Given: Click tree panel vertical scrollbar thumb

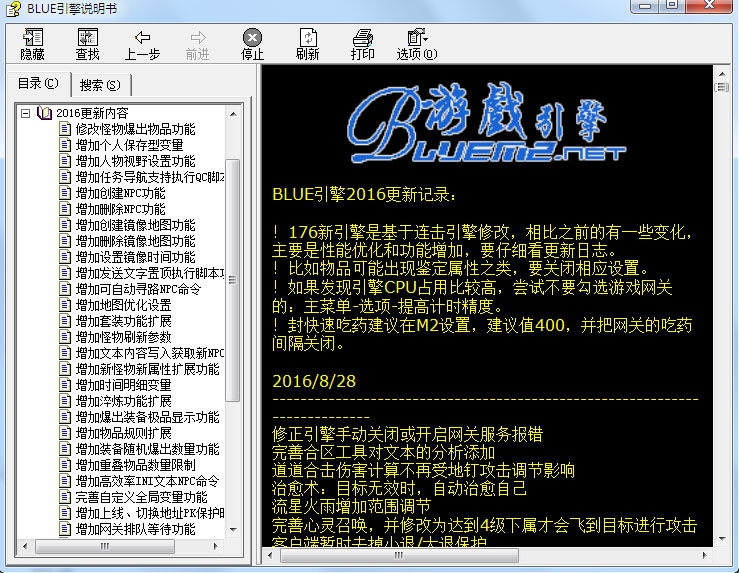Looking at the screenshot, I should click(x=233, y=280).
